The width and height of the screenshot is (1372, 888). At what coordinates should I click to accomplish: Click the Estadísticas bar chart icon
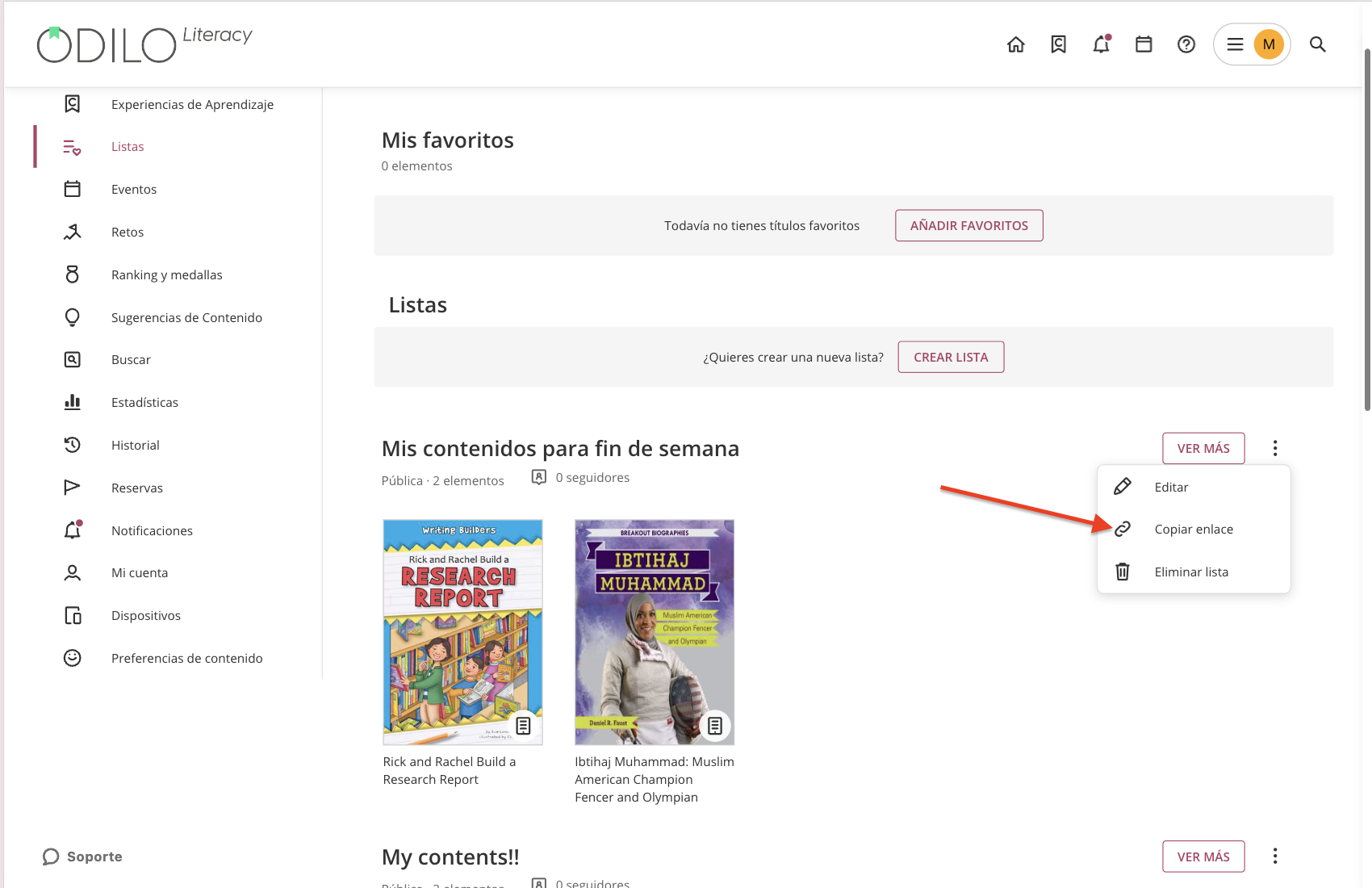tap(73, 402)
